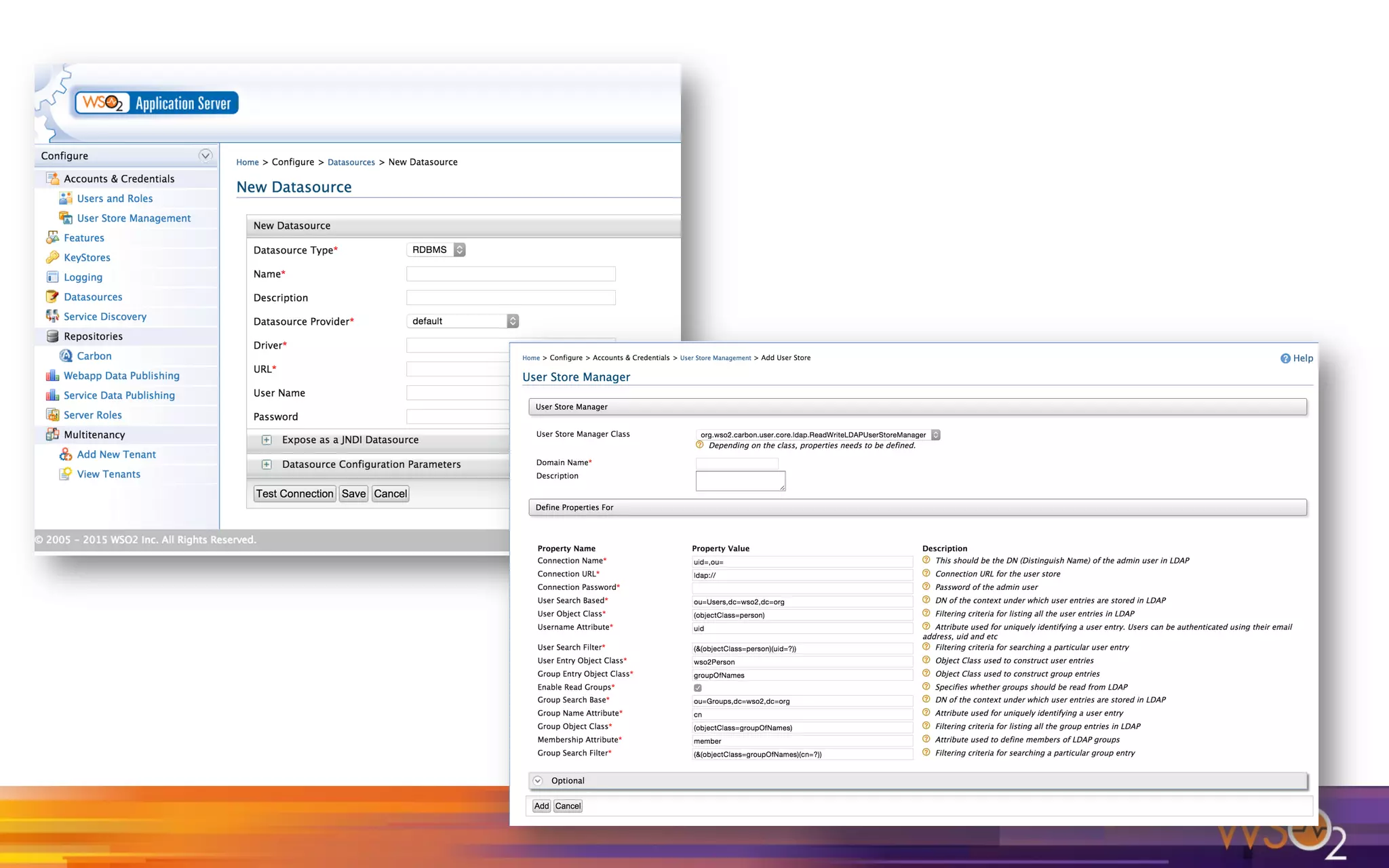1389x868 pixels.
Task: Click the Users and Roles icon
Action: point(65,198)
